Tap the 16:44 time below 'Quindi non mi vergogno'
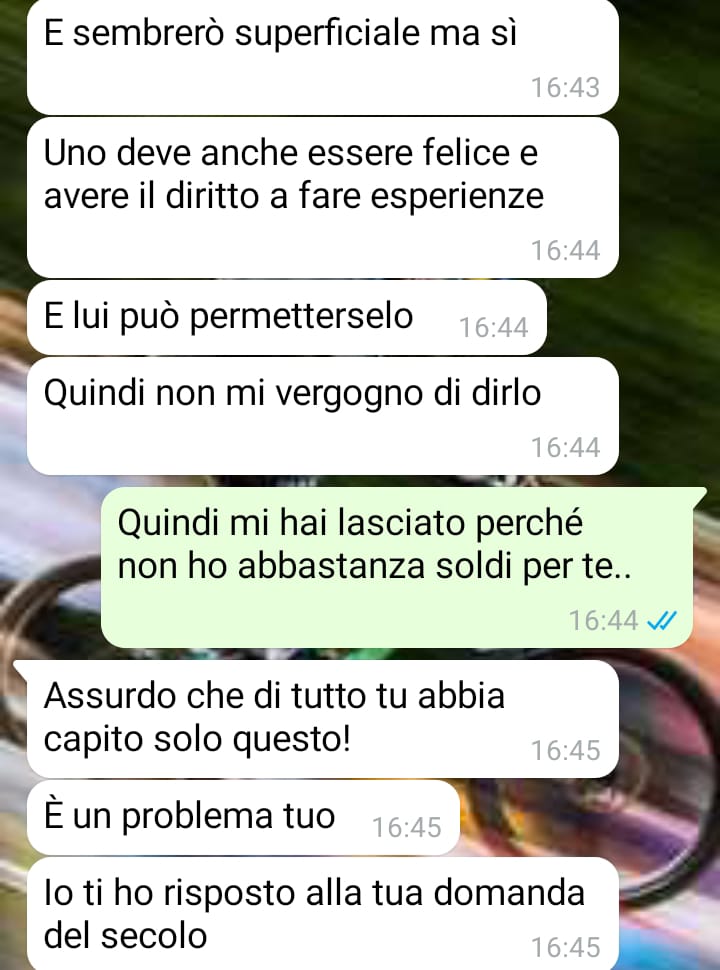 (x=565, y=447)
